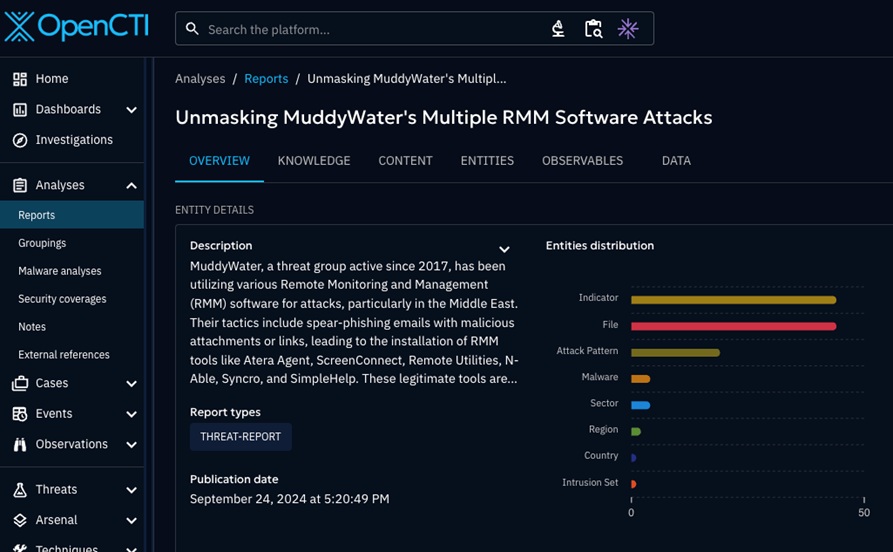Switch to the Content tab
This screenshot has height=552, width=893.
tap(405, 161)
